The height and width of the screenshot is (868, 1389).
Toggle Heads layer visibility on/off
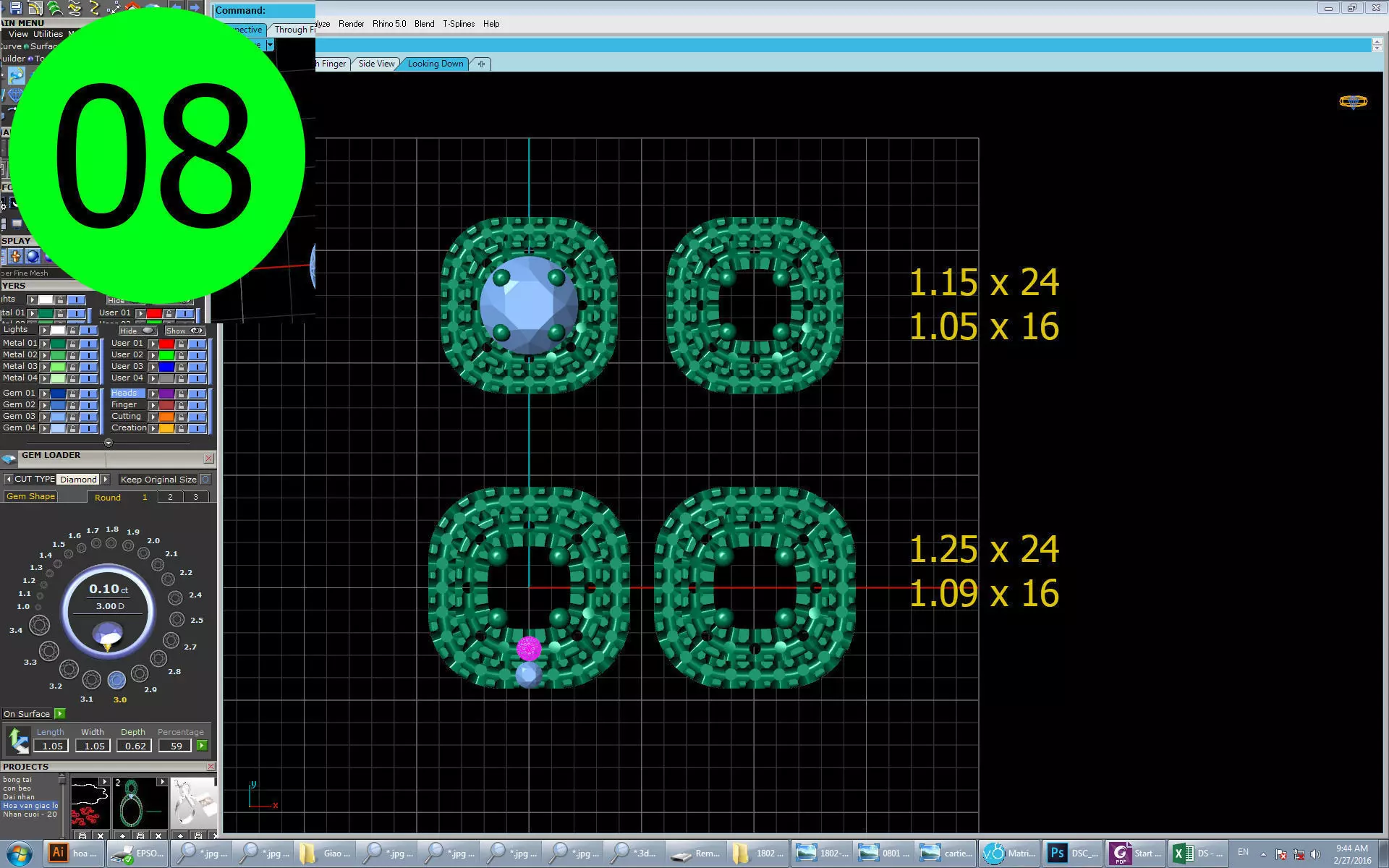click(x=197, y=393)
